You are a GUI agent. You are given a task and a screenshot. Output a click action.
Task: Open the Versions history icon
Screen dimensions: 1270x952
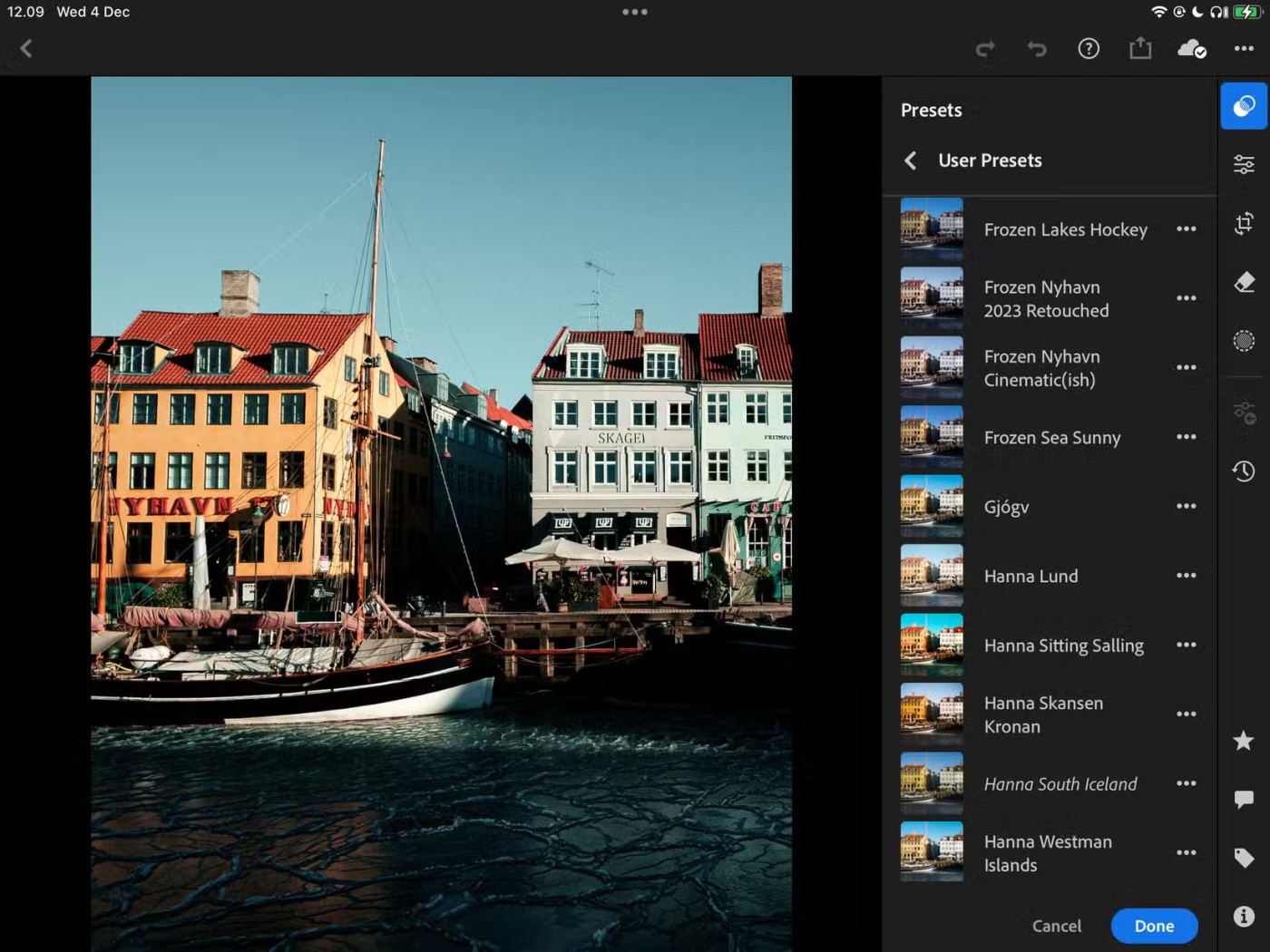tap(1244, 471)
